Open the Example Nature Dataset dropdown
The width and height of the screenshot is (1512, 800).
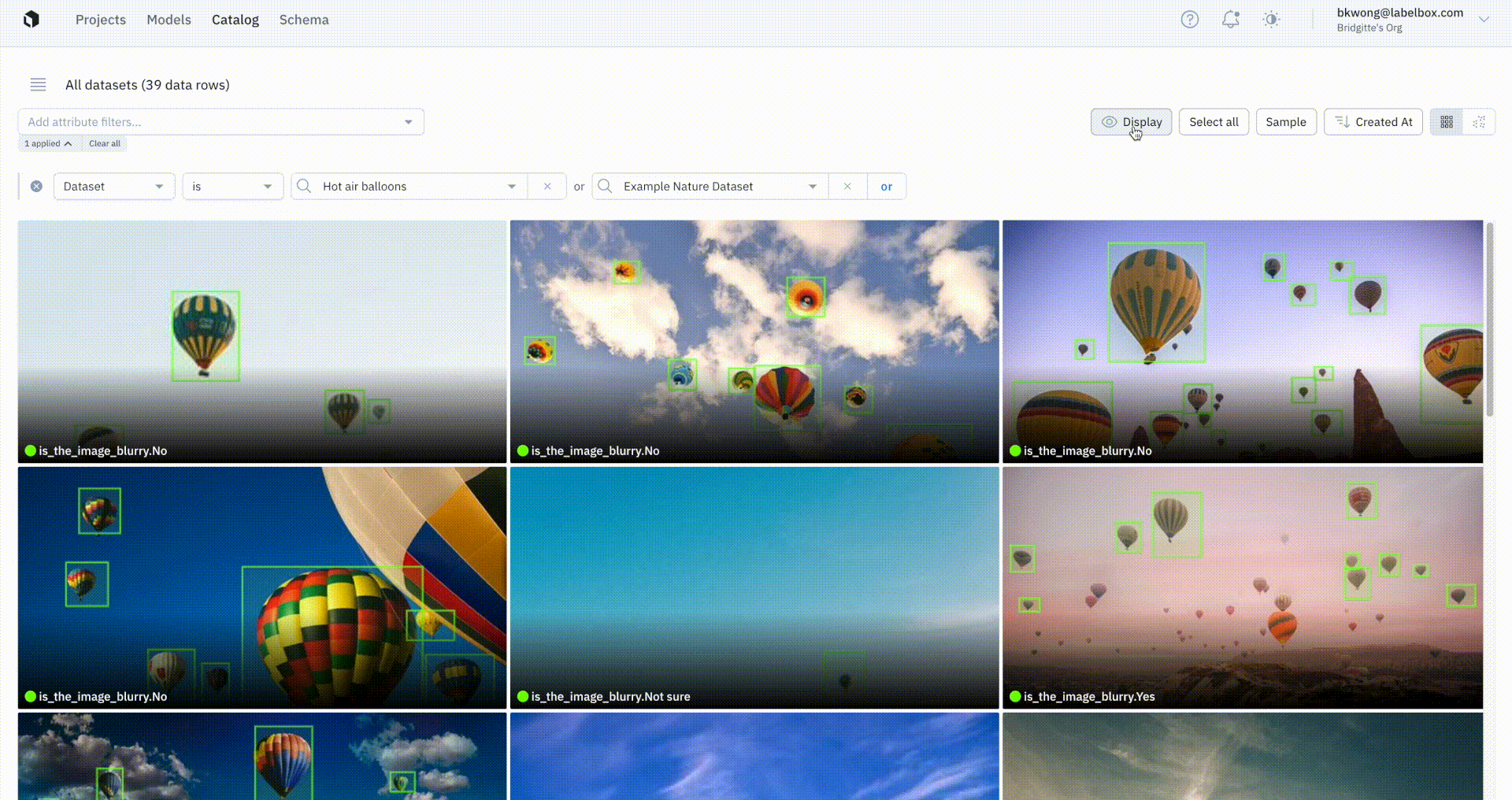710,187
